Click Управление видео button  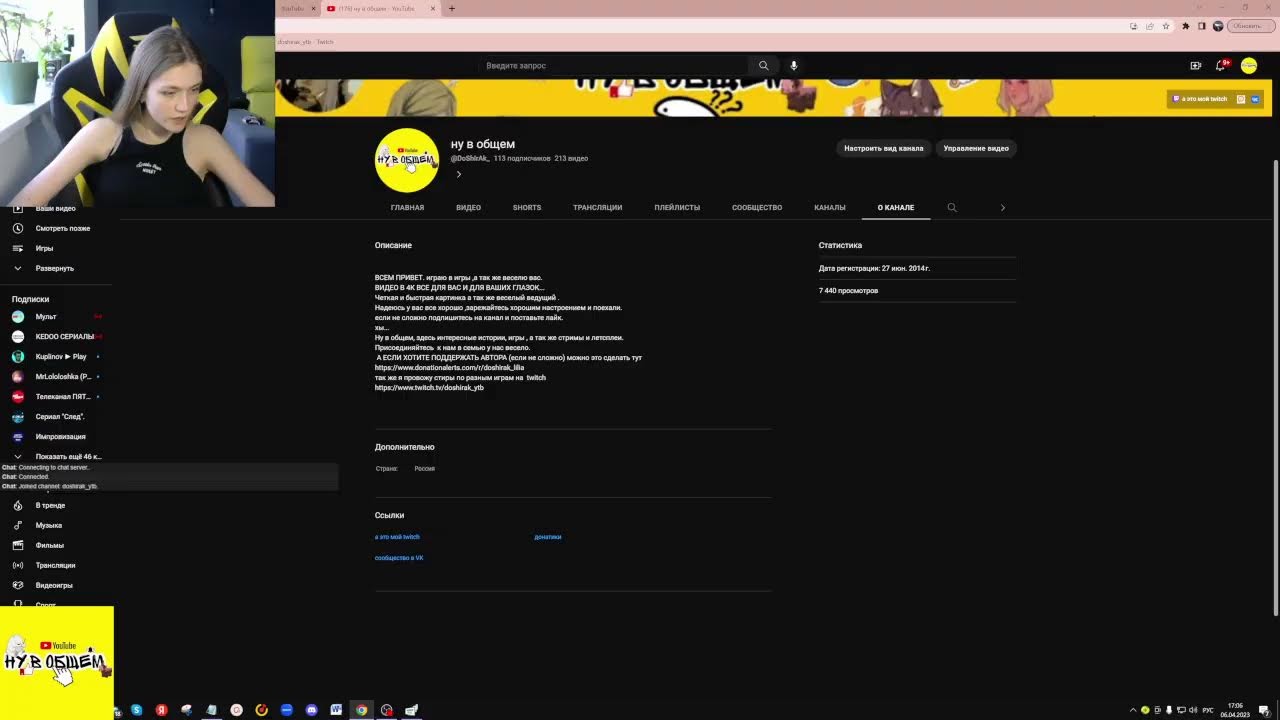(976, 148)
